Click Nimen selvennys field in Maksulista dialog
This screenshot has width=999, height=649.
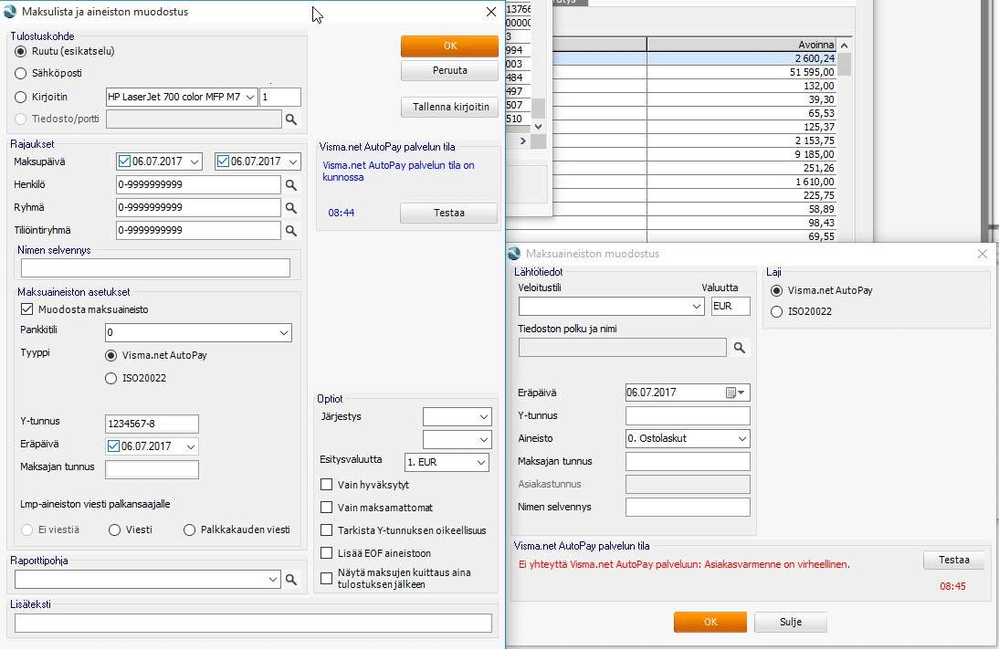155,268
